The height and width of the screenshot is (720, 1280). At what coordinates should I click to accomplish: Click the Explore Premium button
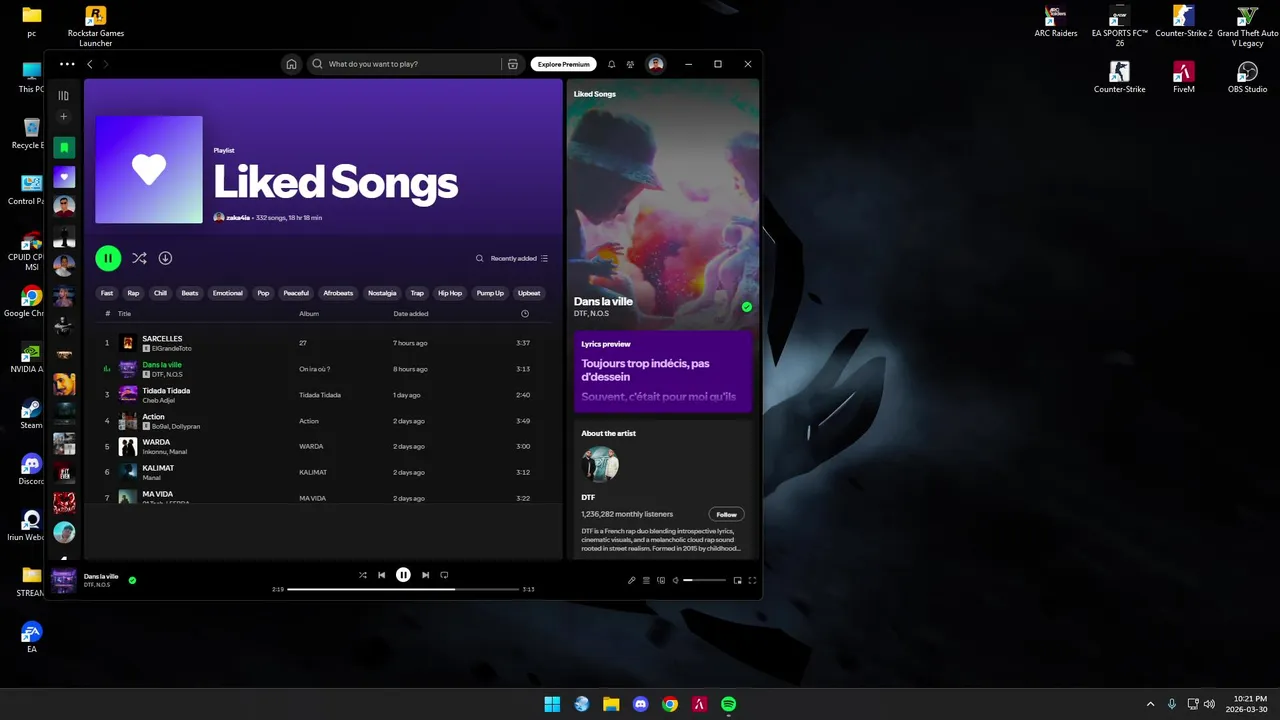563,64
